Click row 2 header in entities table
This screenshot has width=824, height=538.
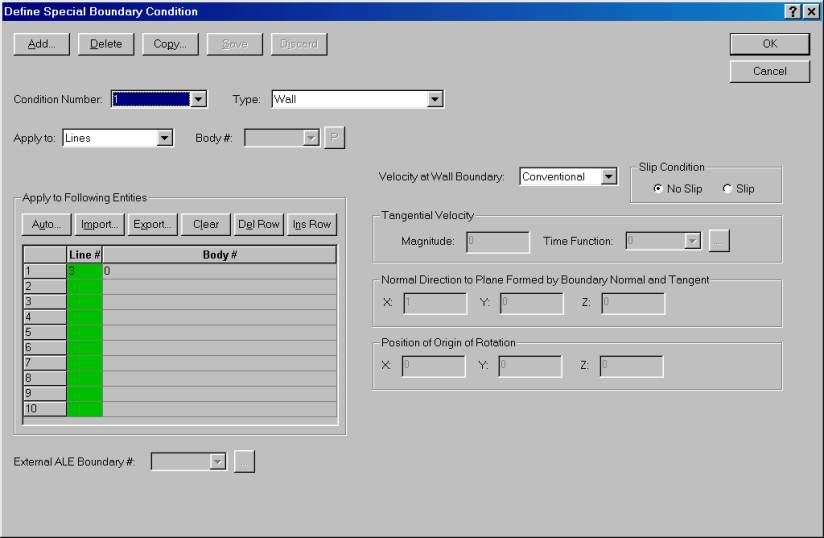tap(44, 285)
